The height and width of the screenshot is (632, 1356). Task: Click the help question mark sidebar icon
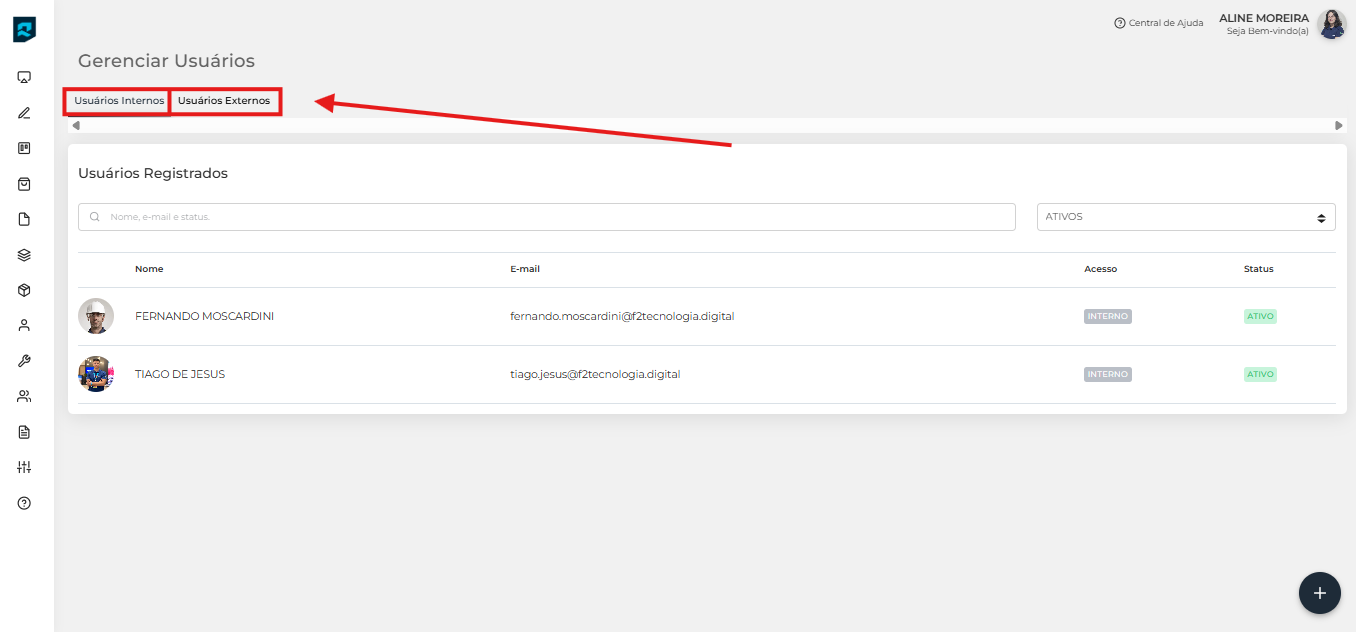click(24, 503)
